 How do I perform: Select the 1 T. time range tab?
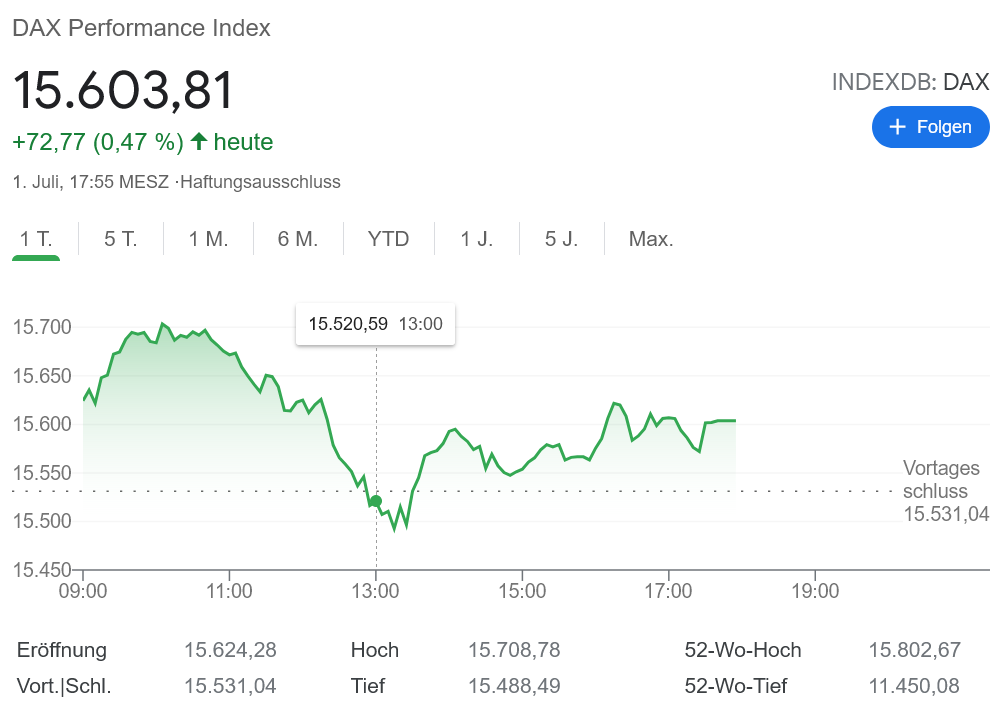pyautogui.click(x=36, y=239)
